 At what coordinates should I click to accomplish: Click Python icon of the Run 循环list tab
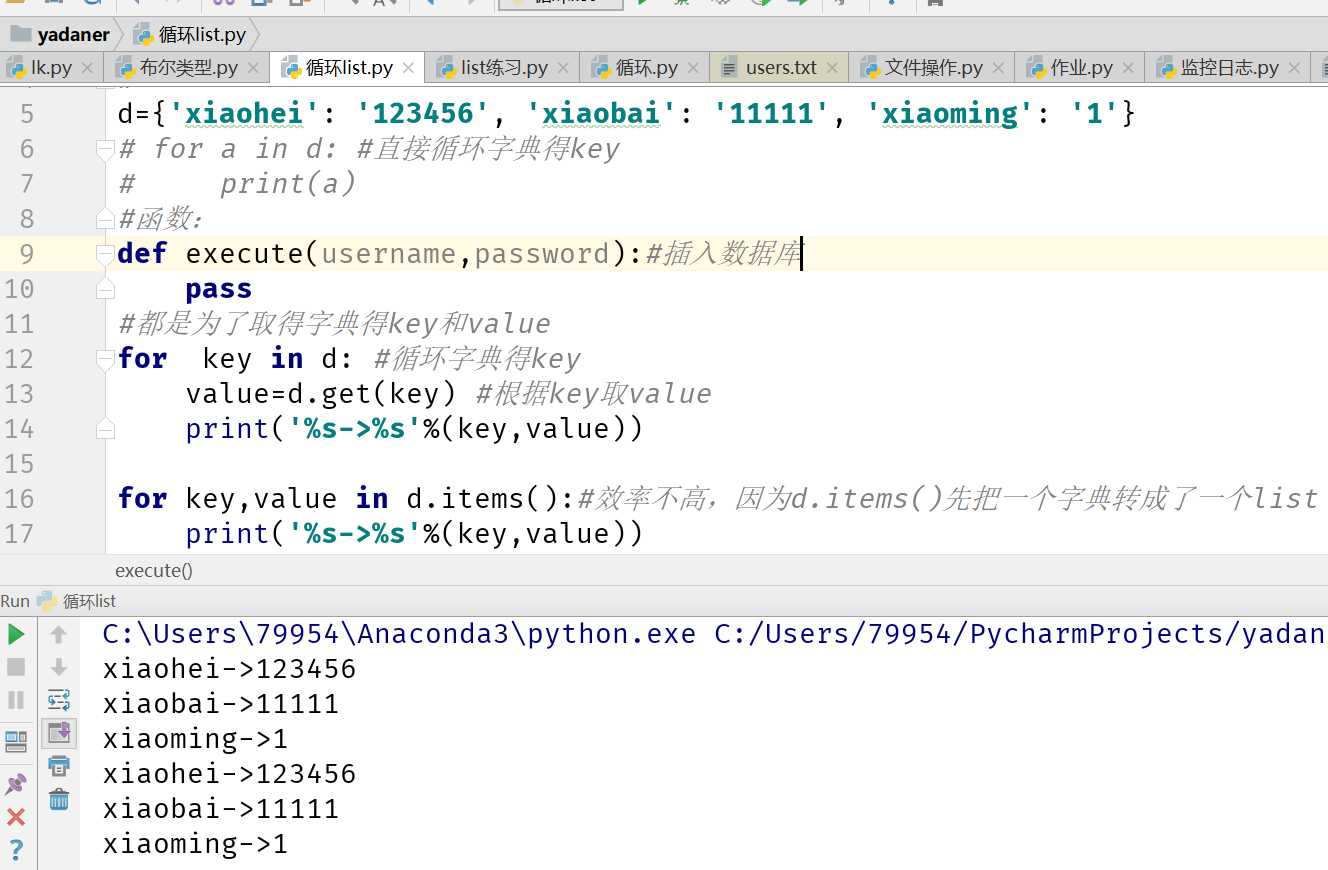pyautogui.click(x=47, y=601)
